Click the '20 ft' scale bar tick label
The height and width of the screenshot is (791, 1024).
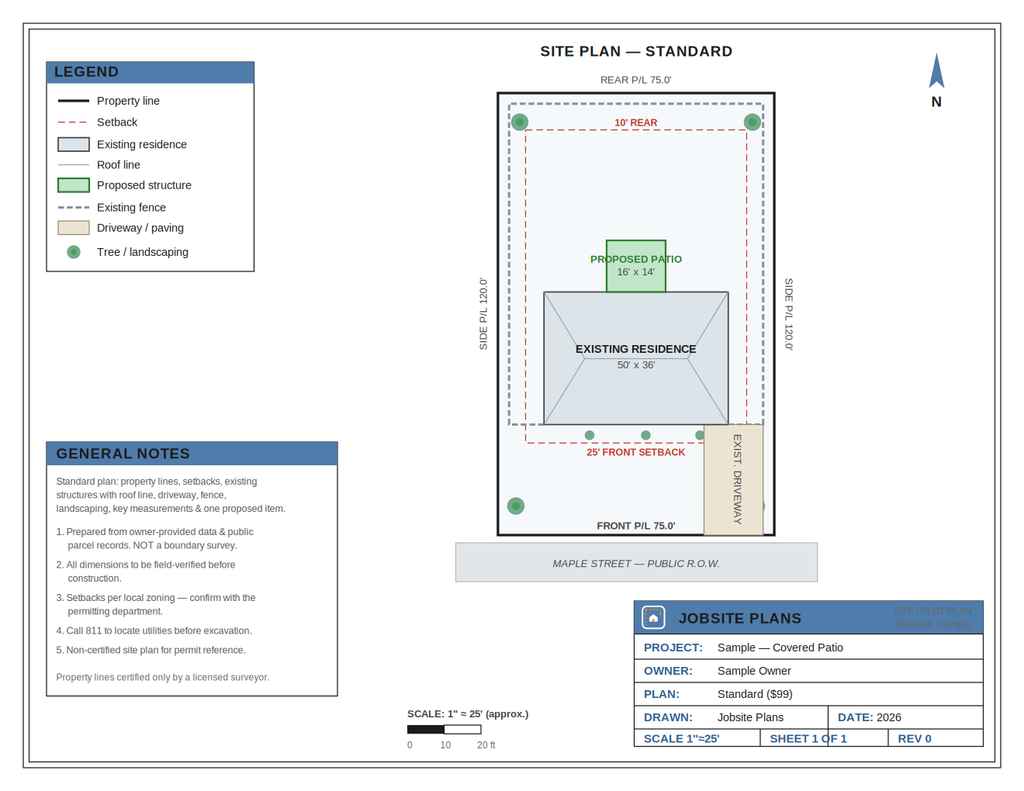[x=486, y=745]
